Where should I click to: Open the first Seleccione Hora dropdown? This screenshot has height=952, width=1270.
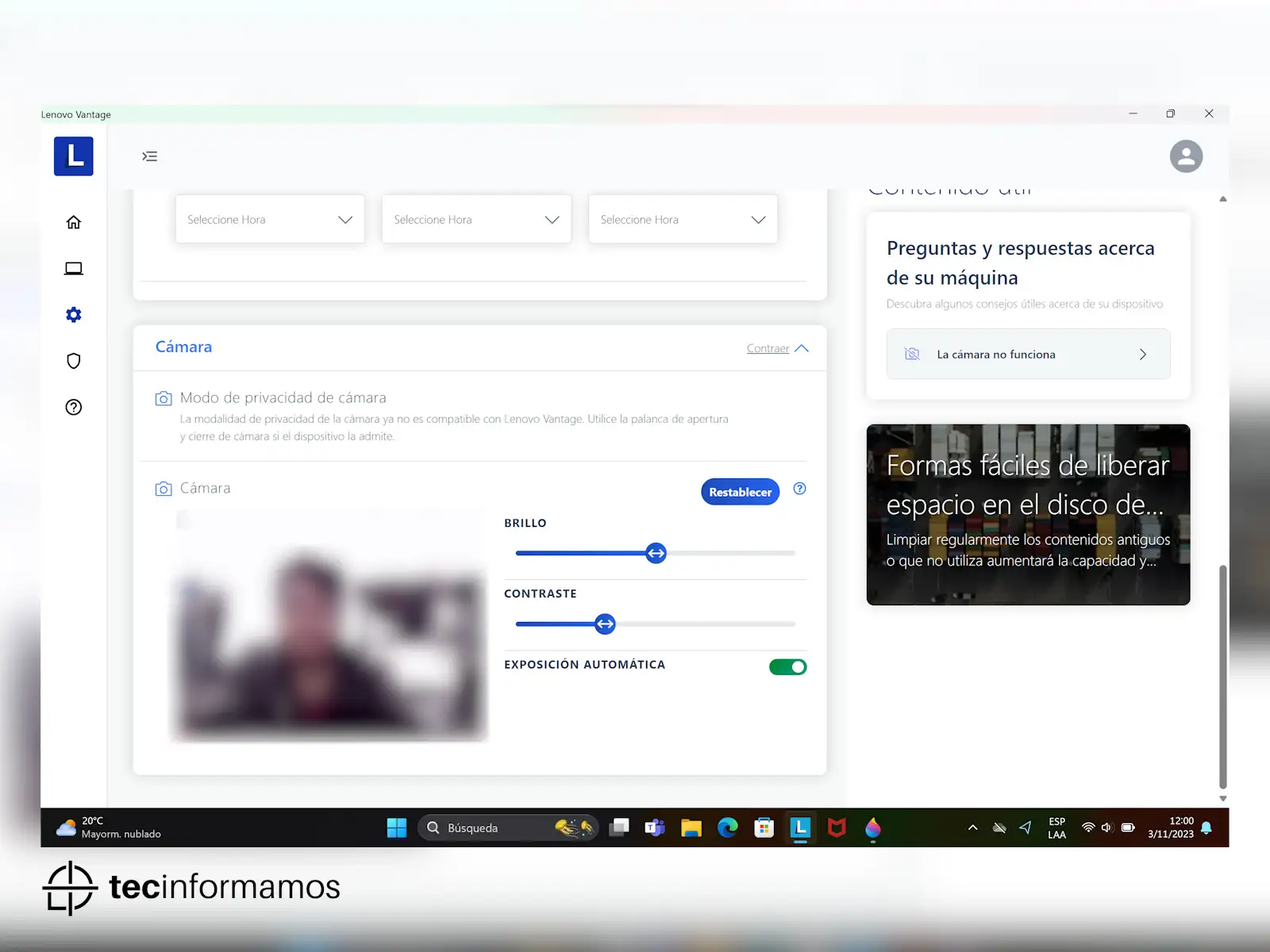[270, 220]
